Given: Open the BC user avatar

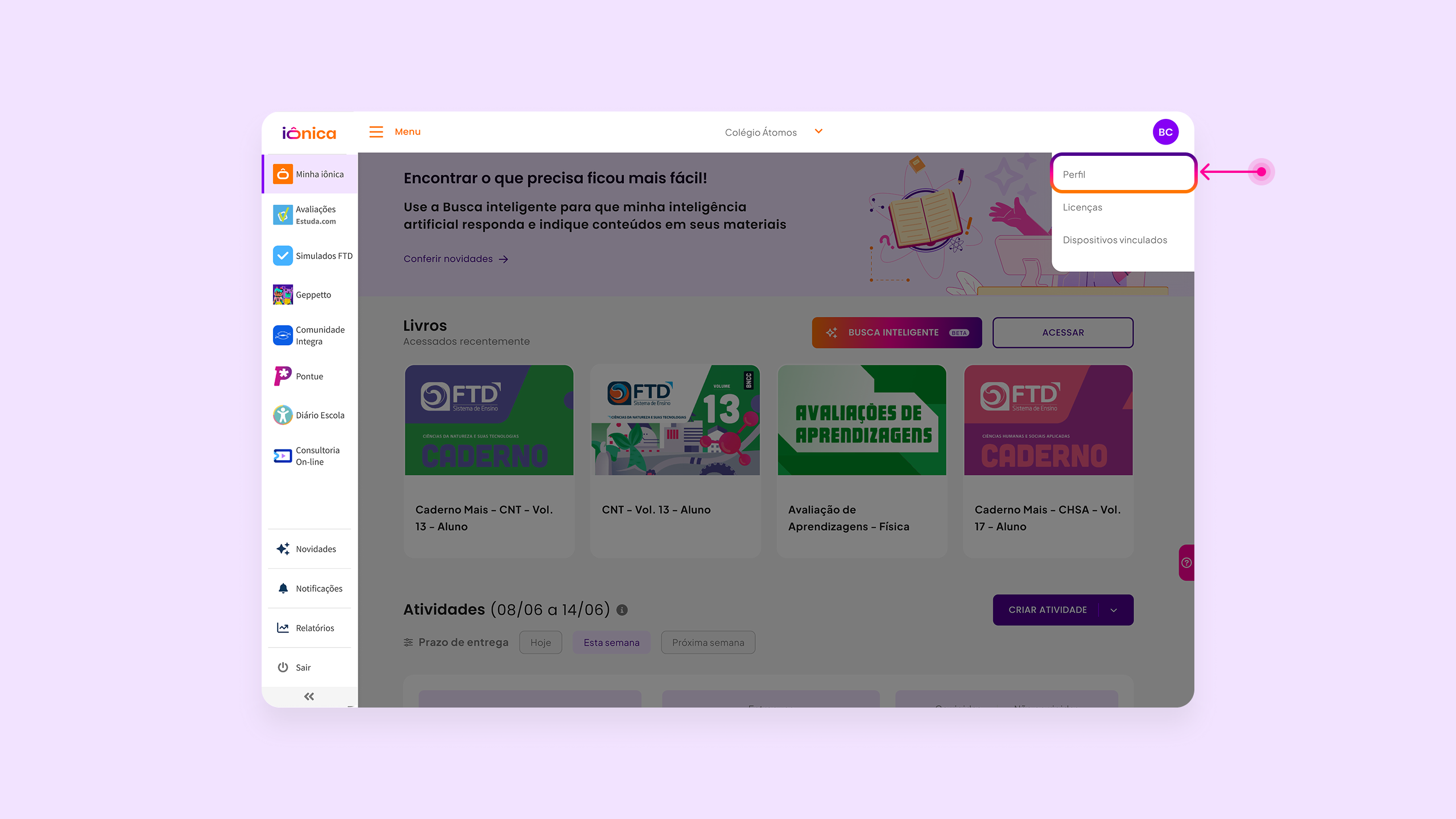Looking at the screenshot, I should click(1165, 132).
